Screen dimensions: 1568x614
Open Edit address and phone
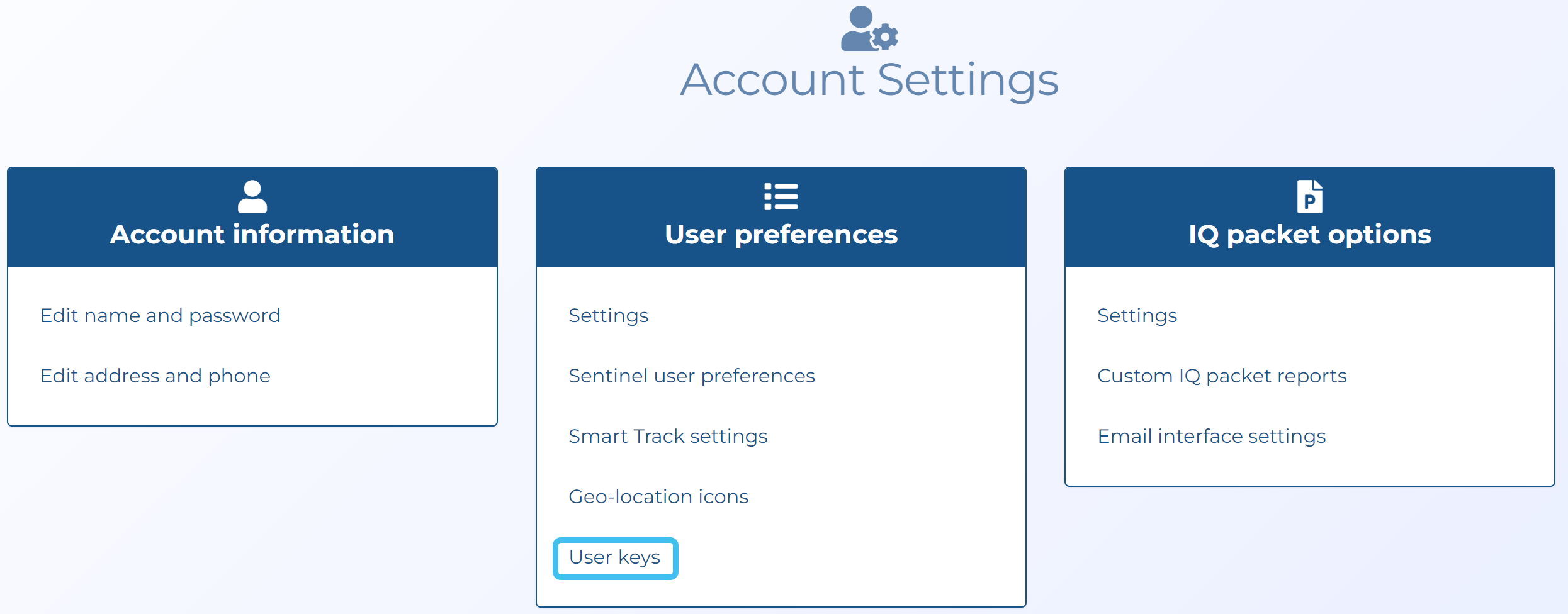pos(155,376)
